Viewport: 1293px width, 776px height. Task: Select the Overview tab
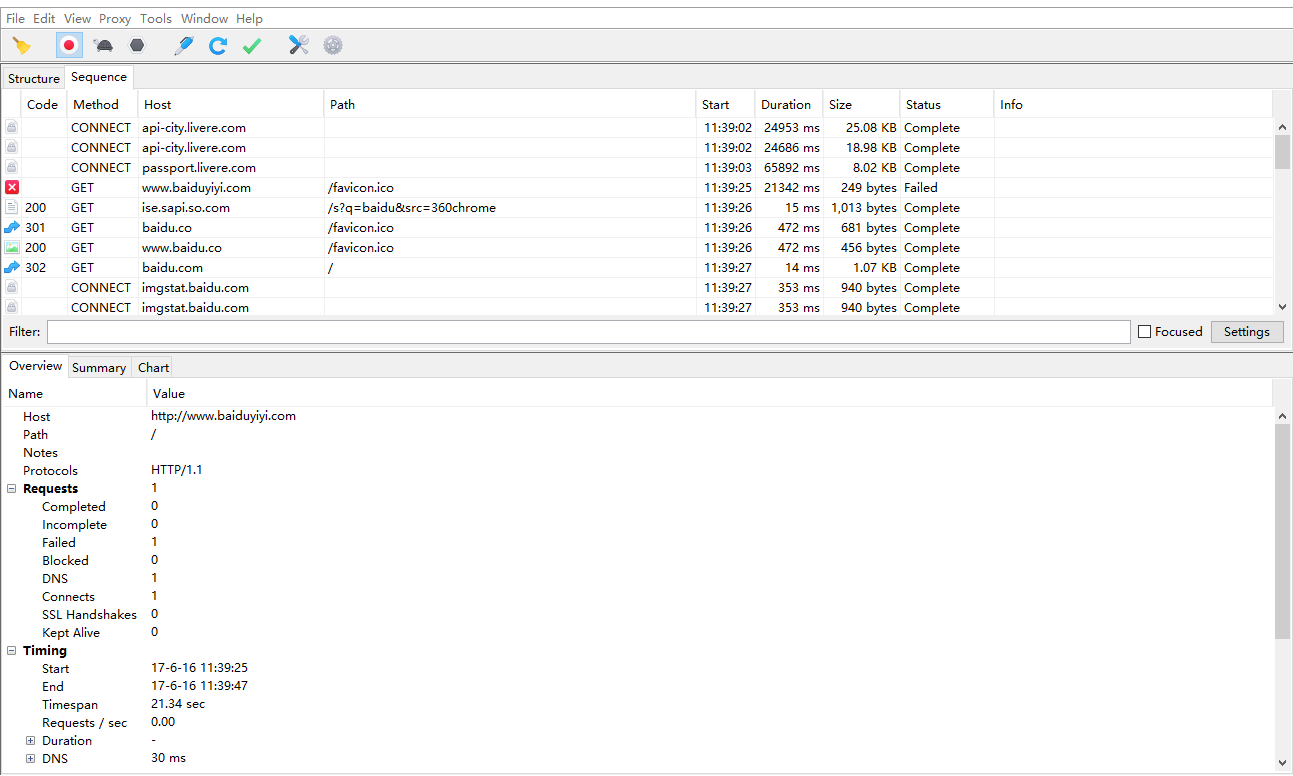35,366
